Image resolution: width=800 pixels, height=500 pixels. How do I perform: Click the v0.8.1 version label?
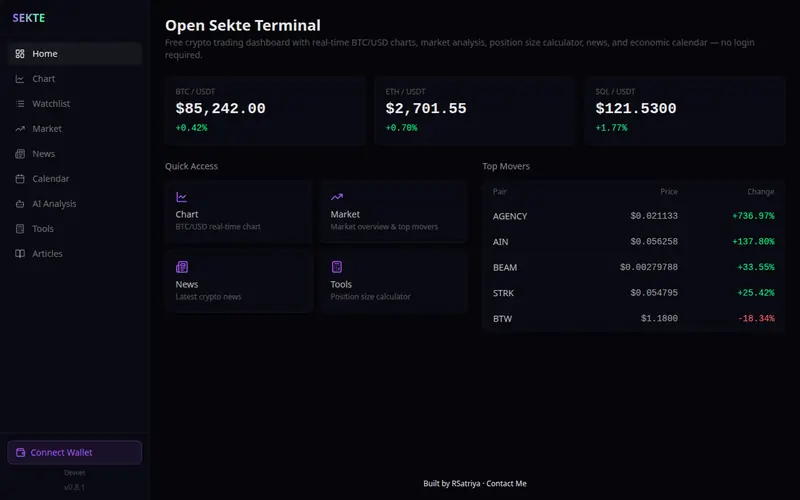click(x=74, y=487)
